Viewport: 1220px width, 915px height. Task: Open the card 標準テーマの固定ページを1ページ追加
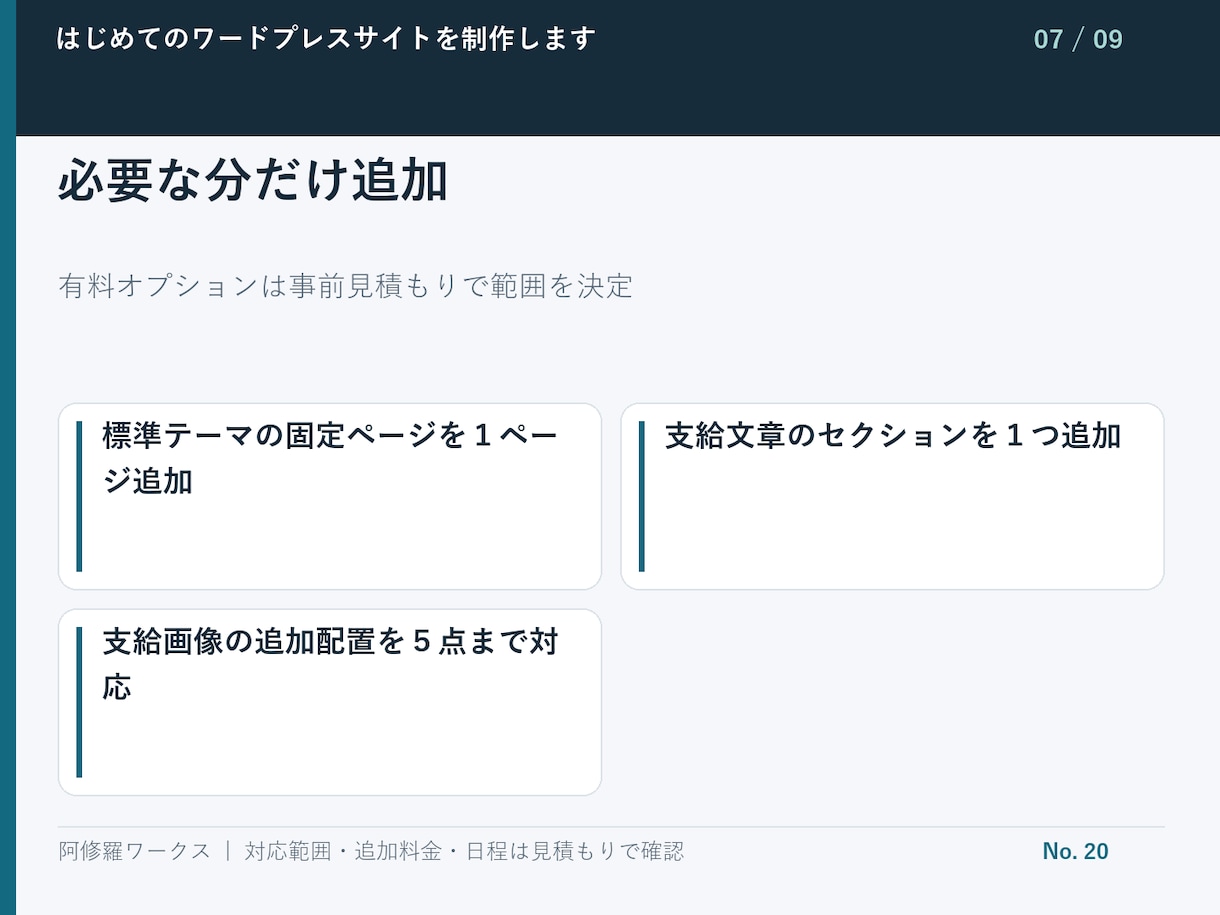pyautogui.click(x=330, y=497)
